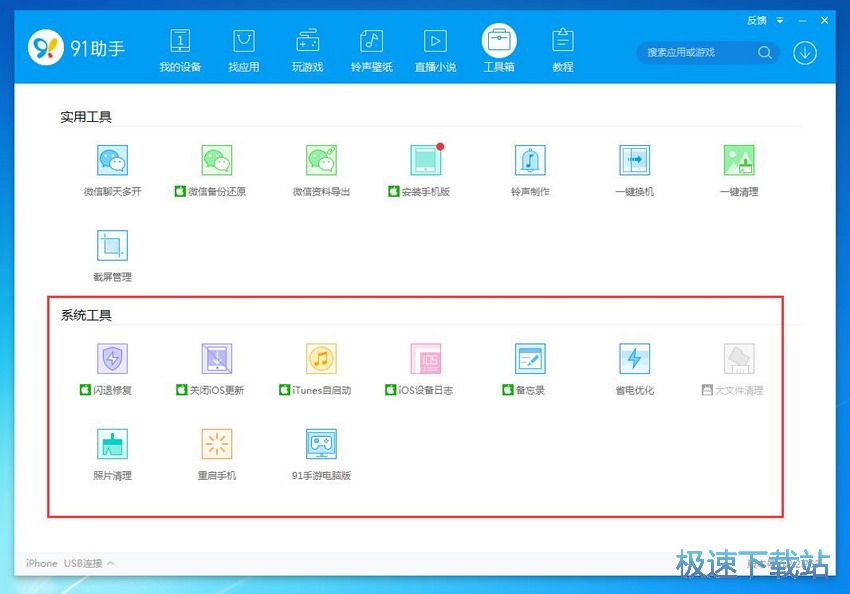Click the 实用工具 section heading
Screen dimensions: 850x594
click(x=86, y=117)
